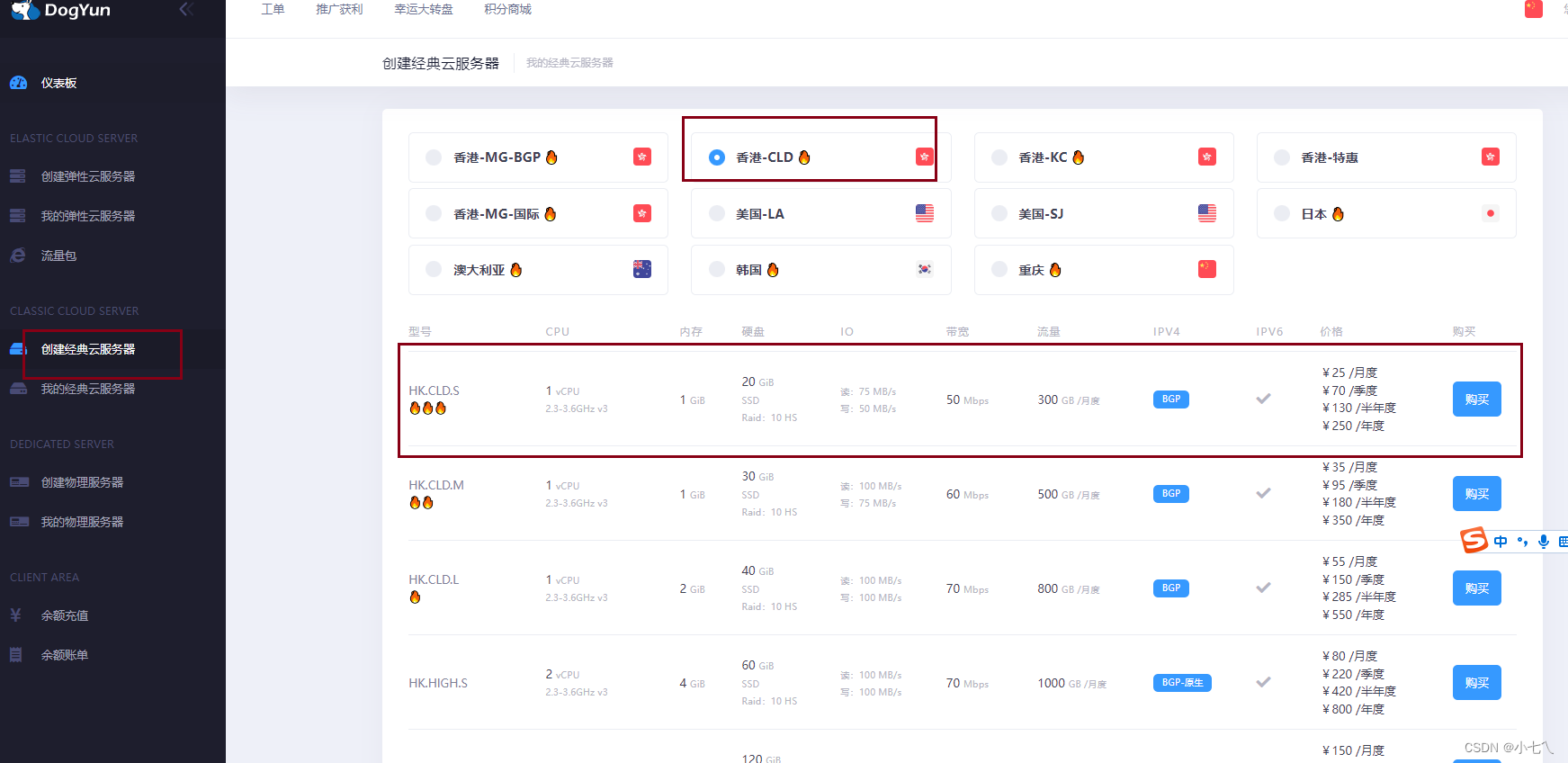Select the 日本 region radio
Screen dimensions: 1568x763
[1282, 213]
